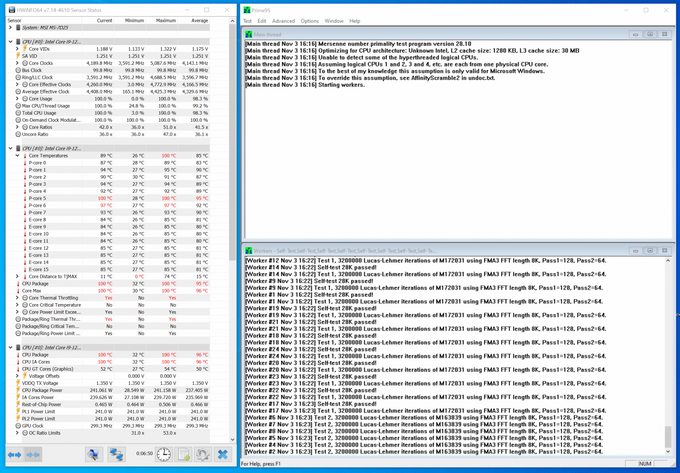The width and height of the screenshot is (680, 473).
Task: Click the Average column header
Action: [199, 19]
